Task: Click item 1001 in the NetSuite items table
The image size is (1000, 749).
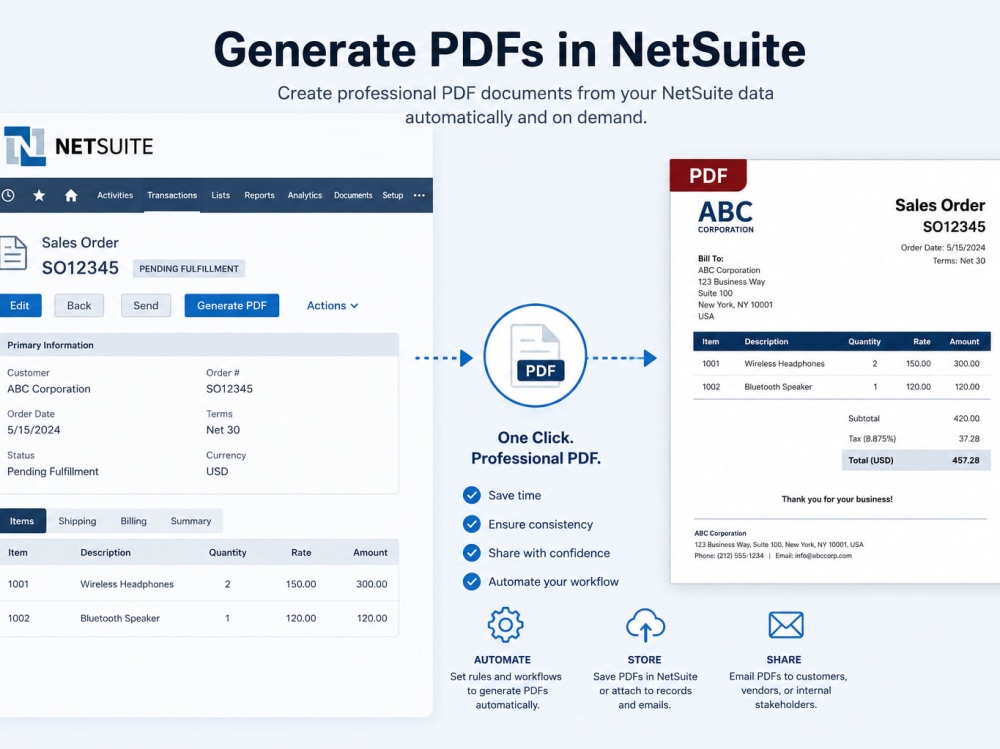Action: 18,584
